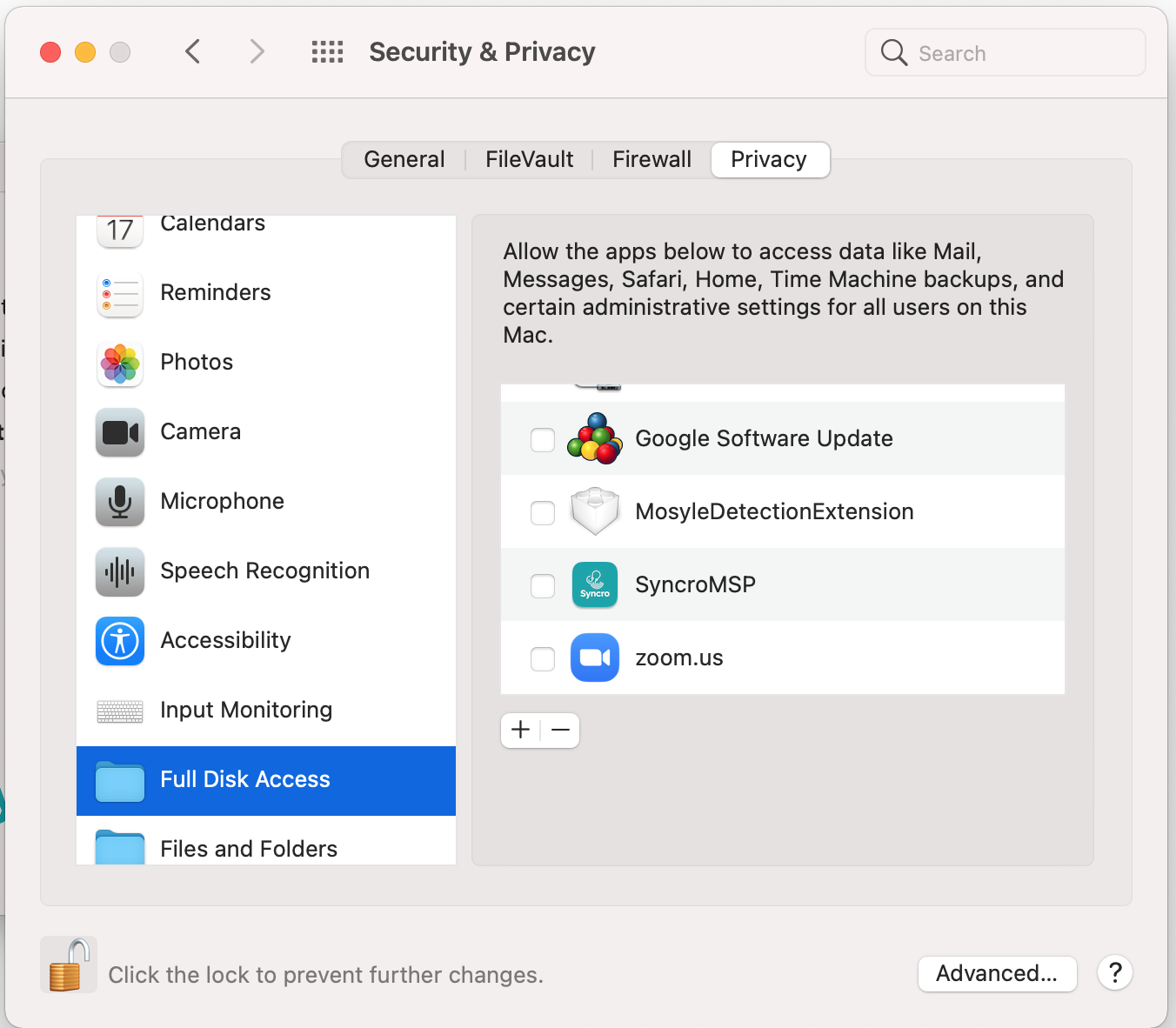The height and width of the screenshot is (1028, 1176).
Task: Select the Camera privacy category
Action: click(200, 431)
